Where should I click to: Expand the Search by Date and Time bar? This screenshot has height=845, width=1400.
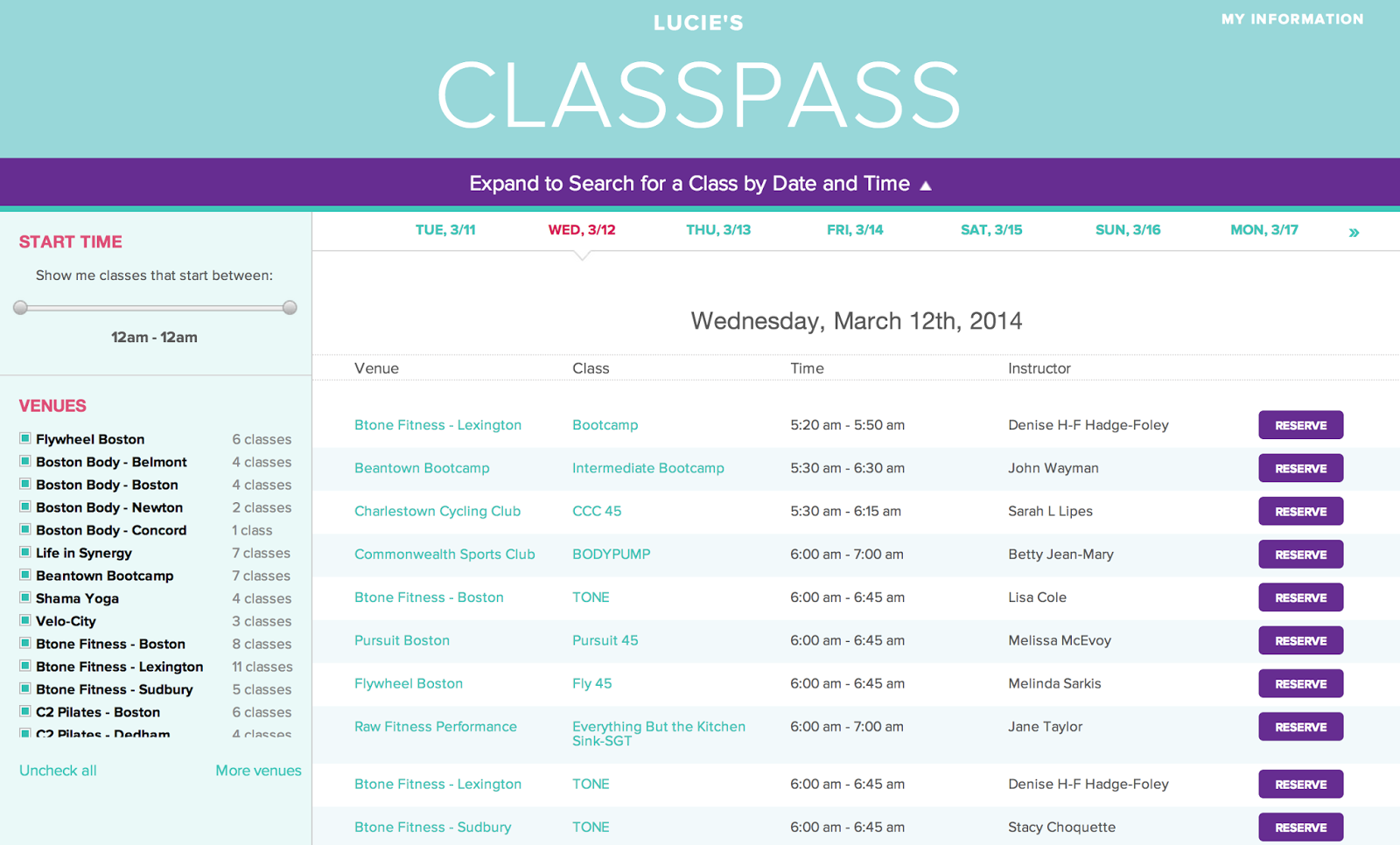coord(700,183)
